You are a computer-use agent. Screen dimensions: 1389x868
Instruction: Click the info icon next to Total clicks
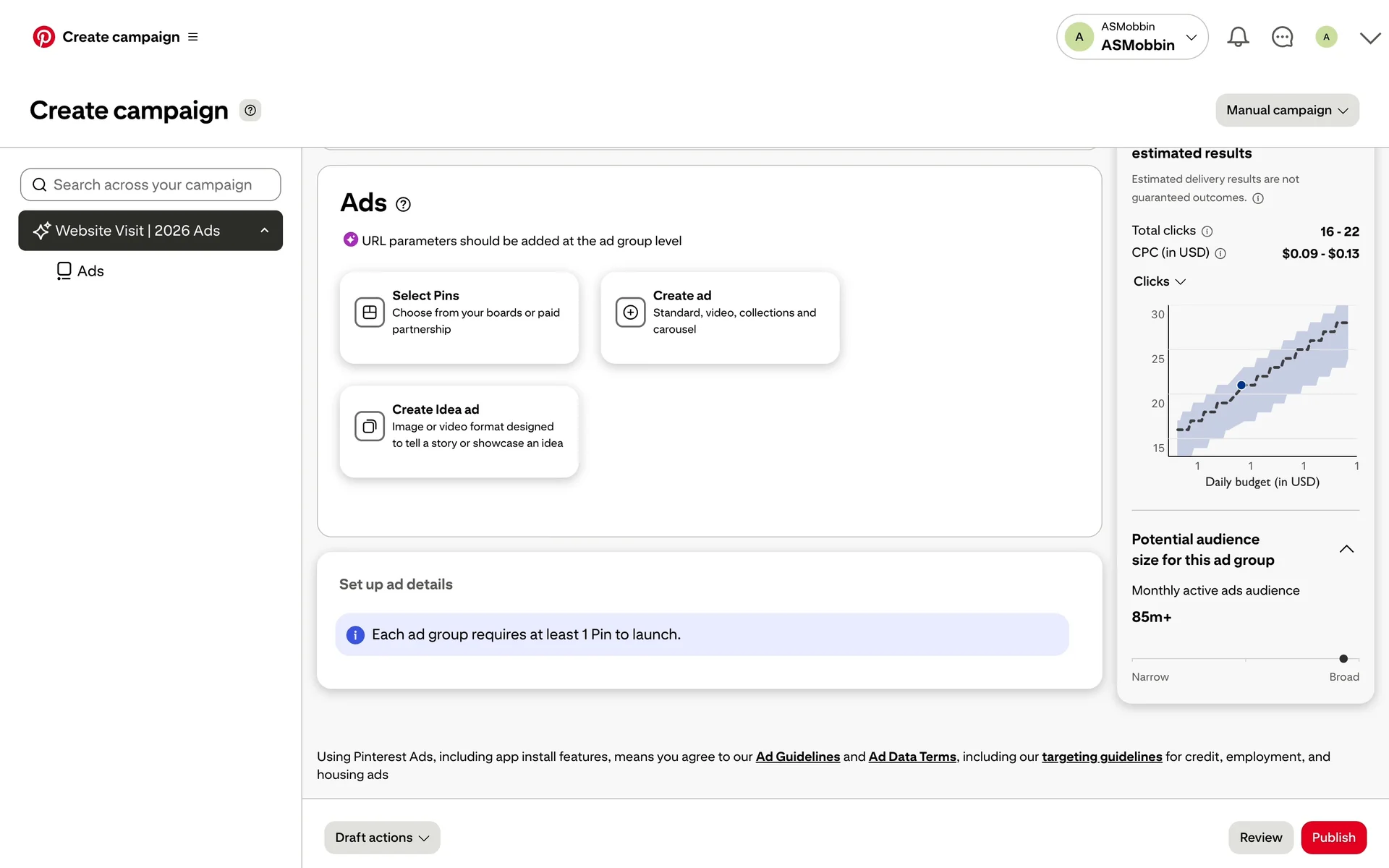1207,231
